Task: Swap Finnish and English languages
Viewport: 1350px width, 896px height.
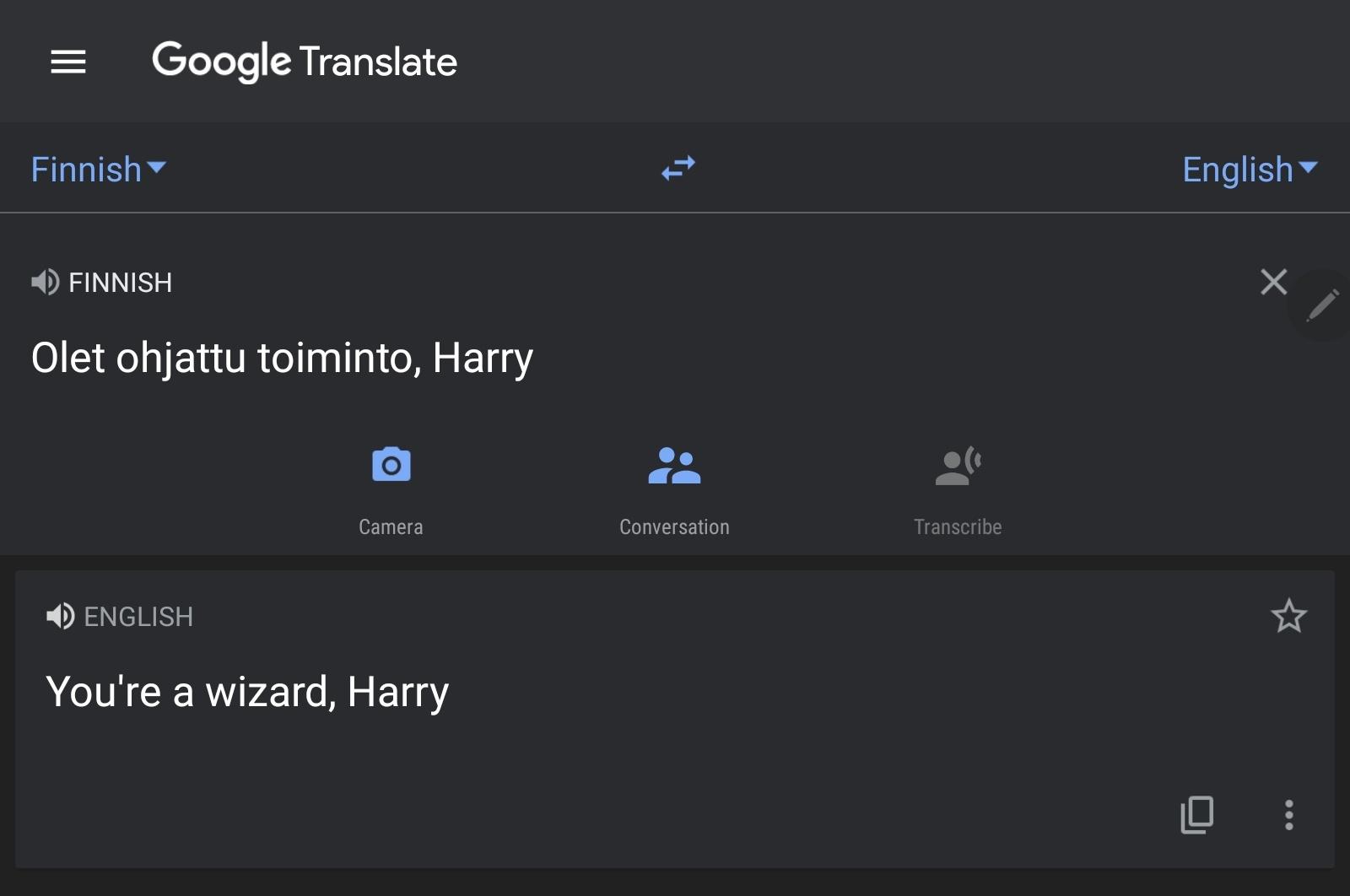Action: coord(678,168)
